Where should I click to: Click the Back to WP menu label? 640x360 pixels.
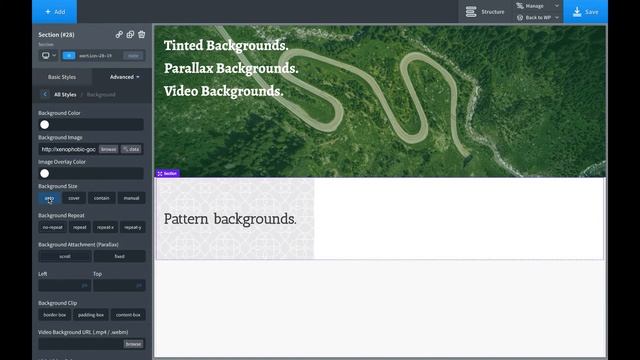(x=538, y=18)
